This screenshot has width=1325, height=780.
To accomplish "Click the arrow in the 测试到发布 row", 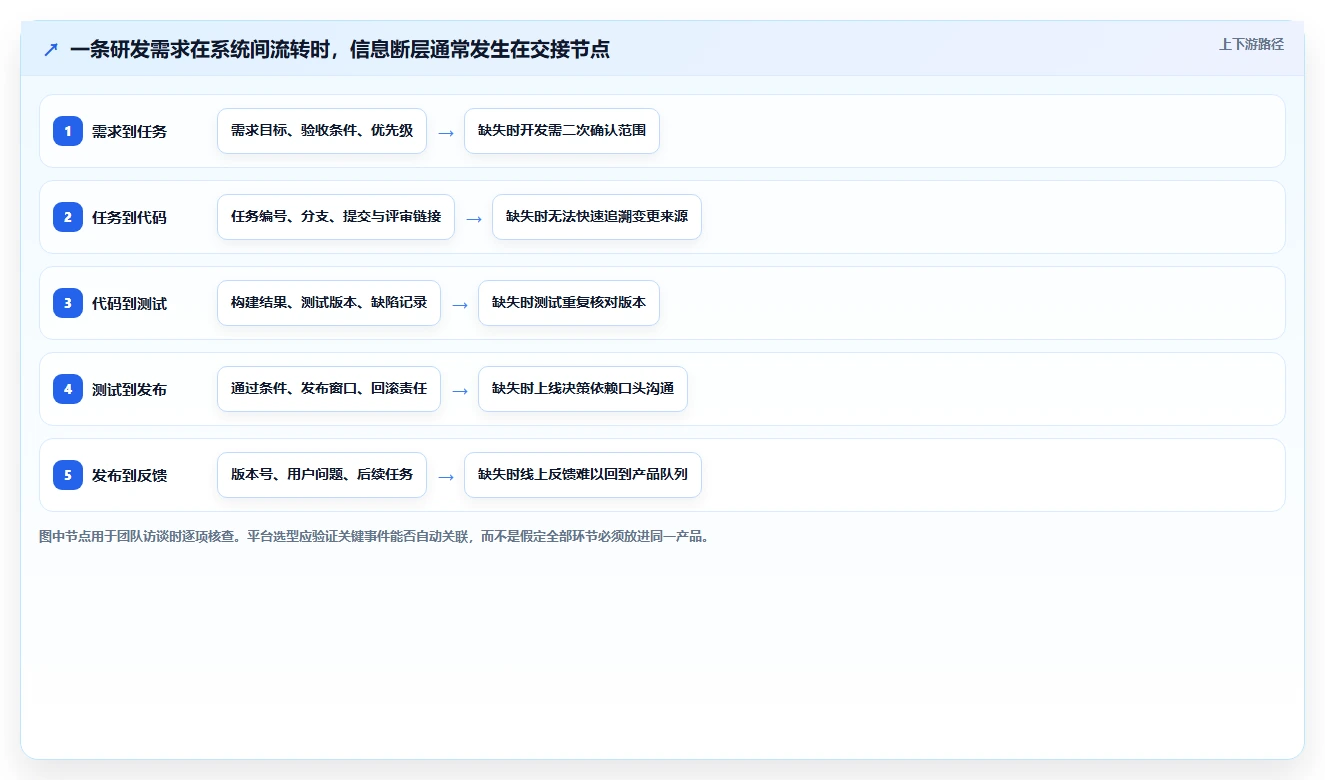I will click(x=460, y=390).
